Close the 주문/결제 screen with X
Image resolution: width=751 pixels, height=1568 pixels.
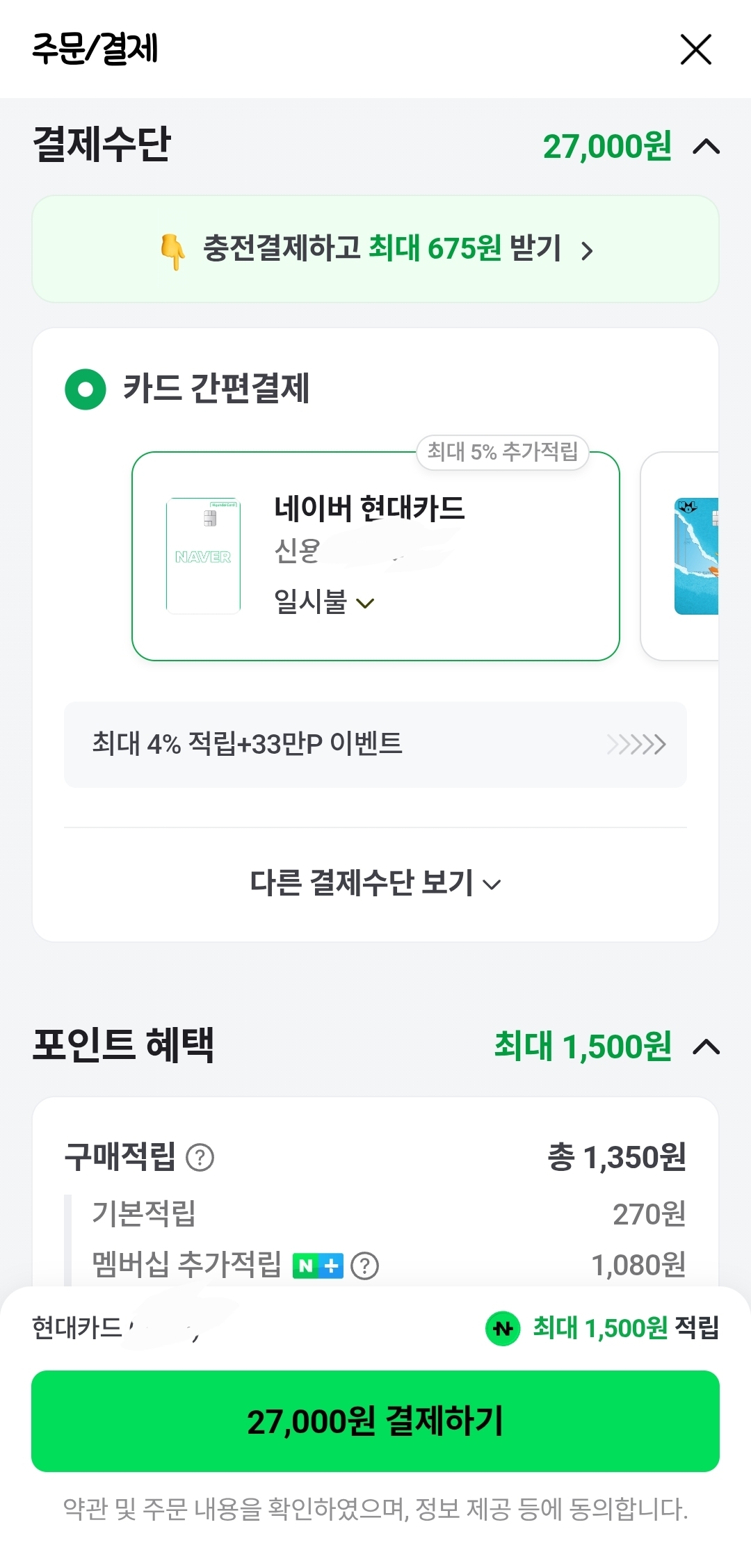coord(695,49)
